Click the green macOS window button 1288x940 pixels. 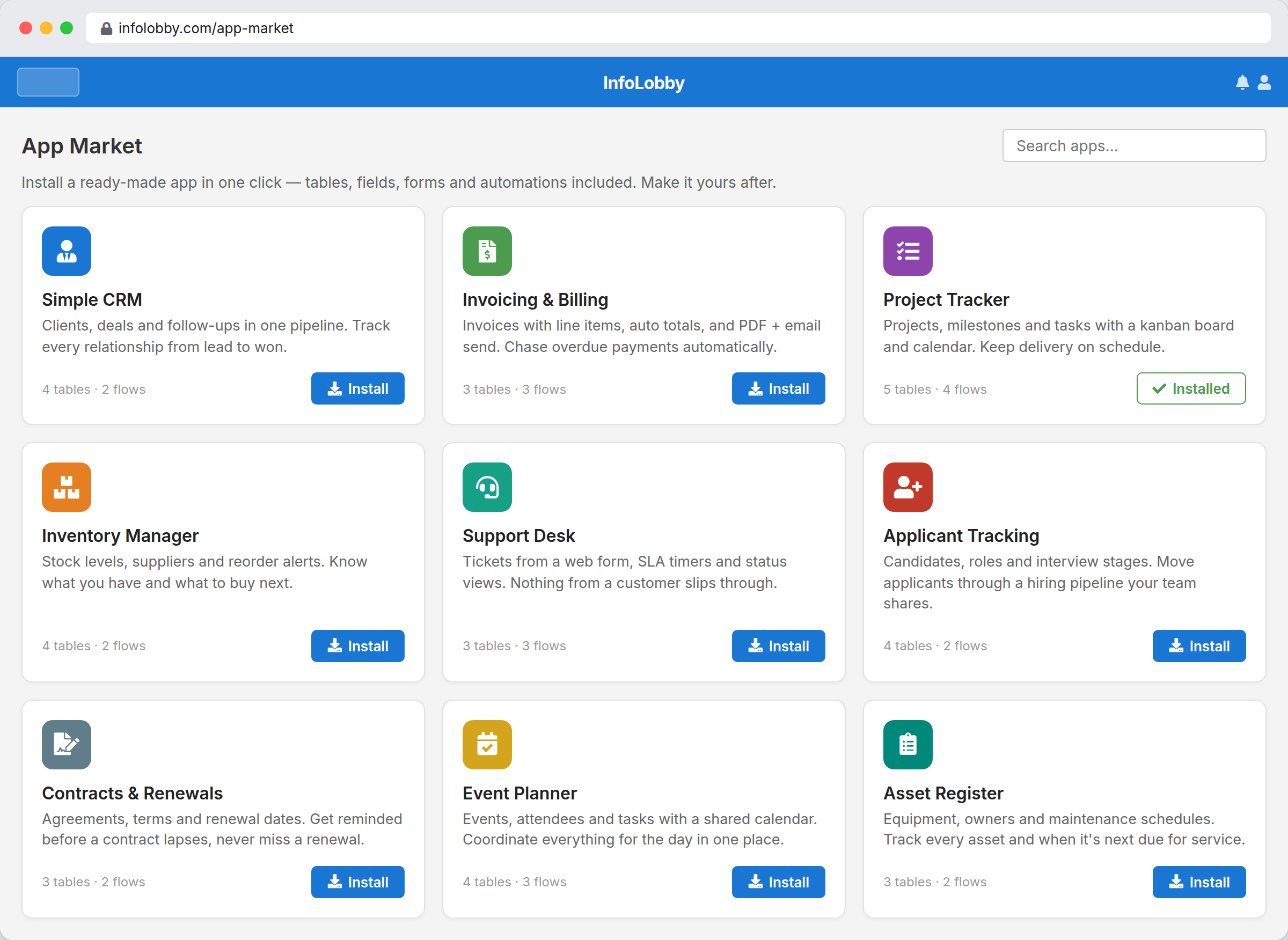[67, 28]
